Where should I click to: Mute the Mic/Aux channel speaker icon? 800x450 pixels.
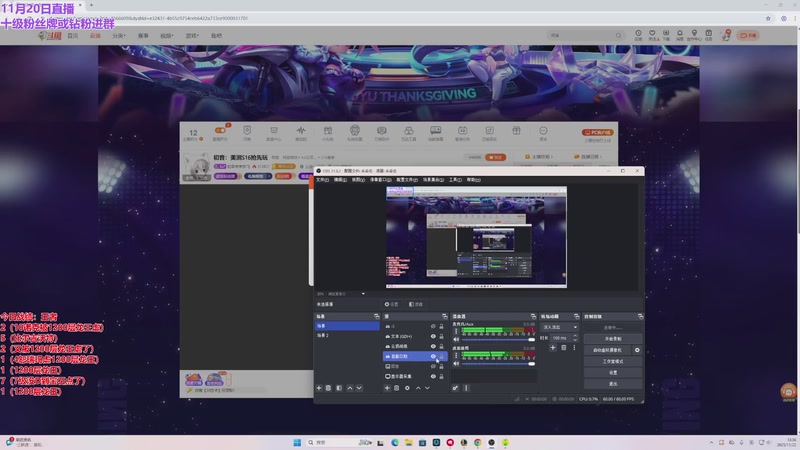[x=456, y=339]
